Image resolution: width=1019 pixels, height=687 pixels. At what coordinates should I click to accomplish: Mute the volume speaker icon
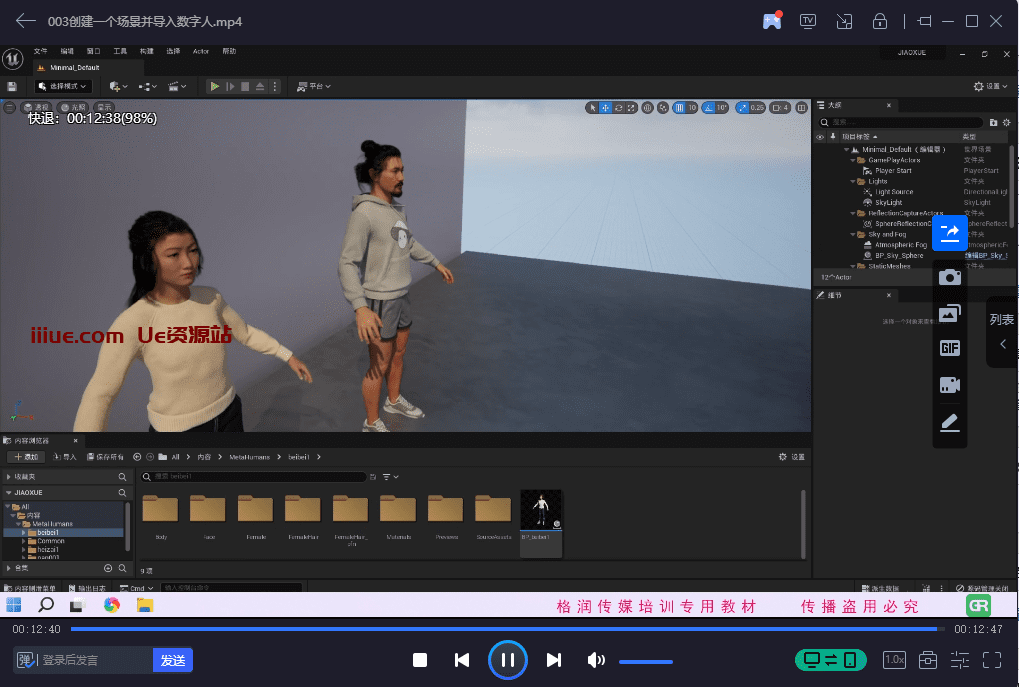(x=596, y=660)
